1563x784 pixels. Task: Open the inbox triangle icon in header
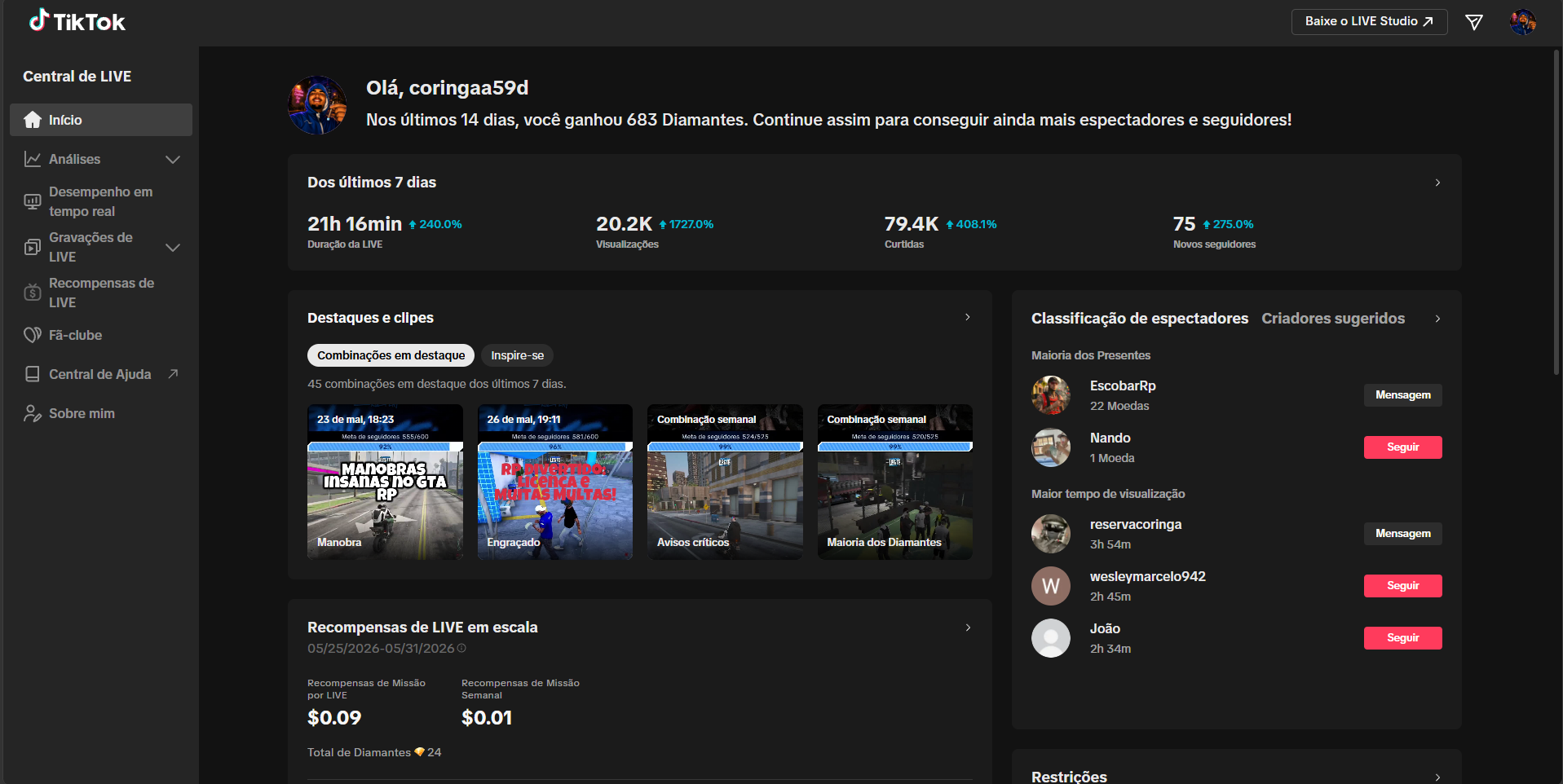pyautogui.click(x=1474, y=22)
